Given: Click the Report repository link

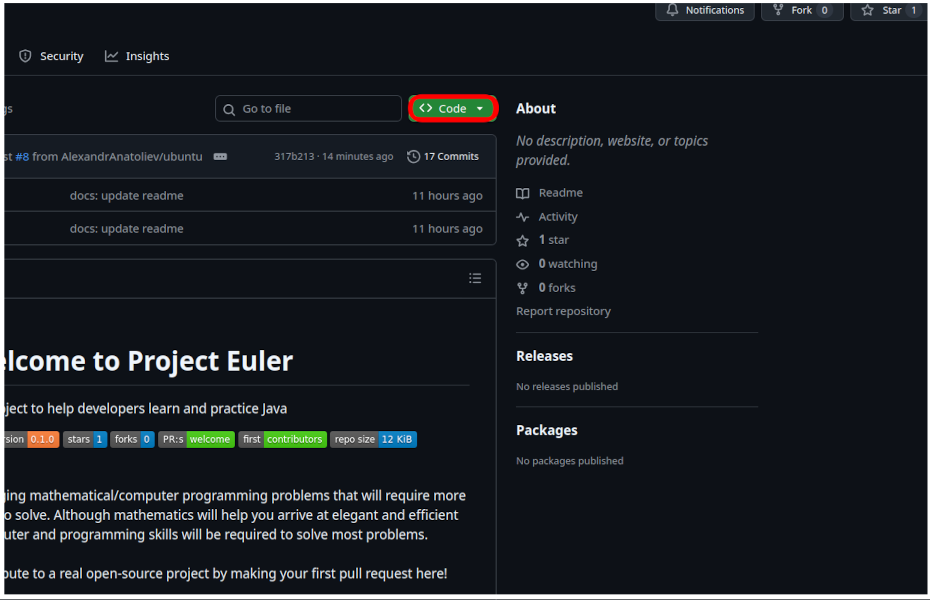Looking at the screenshot, I should 563,311.
